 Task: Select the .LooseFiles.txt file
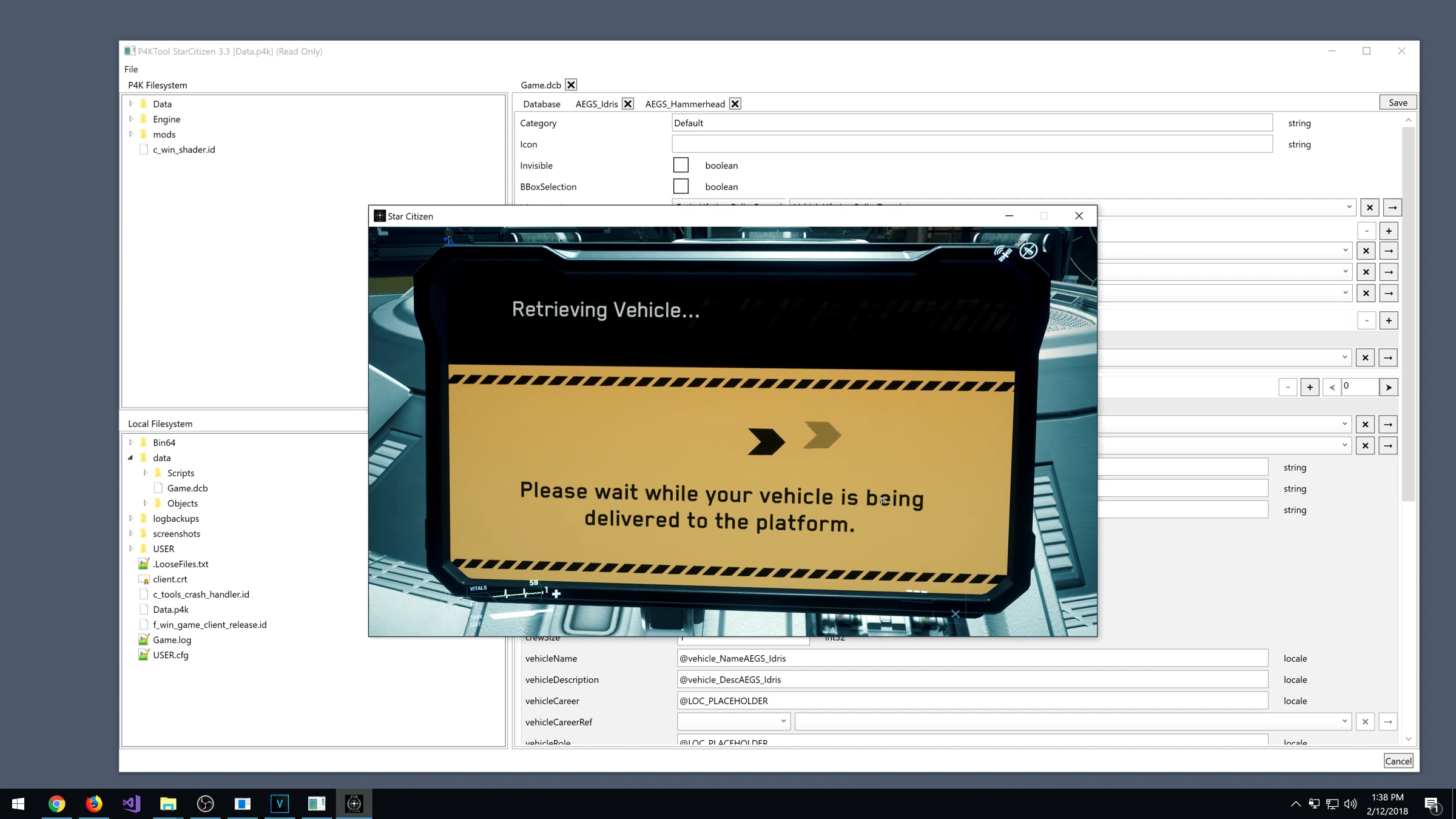coord(180,564)
